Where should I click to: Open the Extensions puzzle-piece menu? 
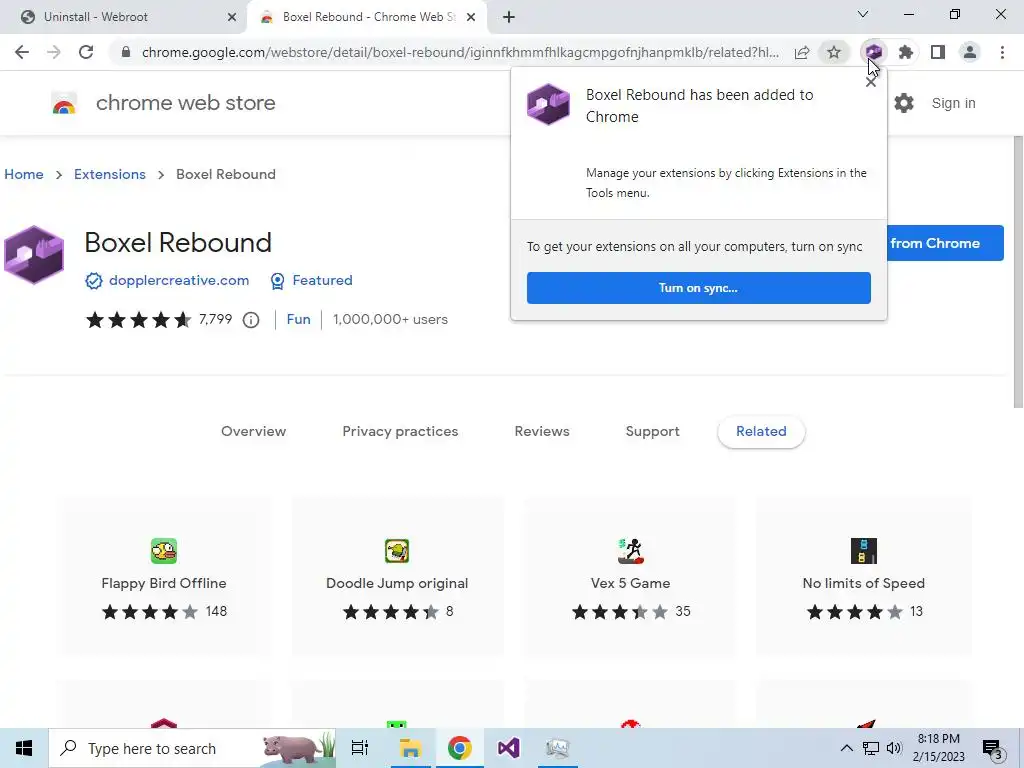point(906,52)
